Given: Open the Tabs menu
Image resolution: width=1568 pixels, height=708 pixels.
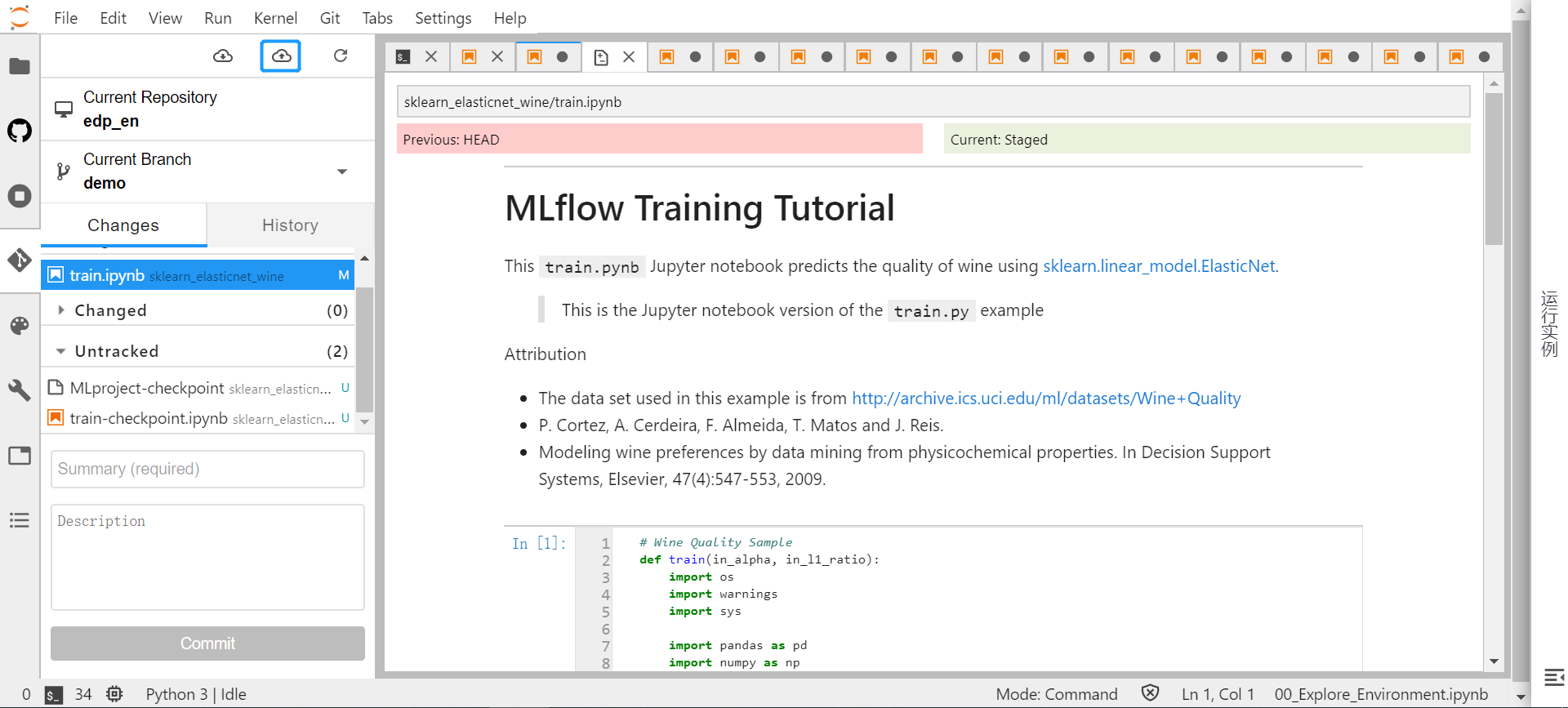Looking at the screenshot, I should point(377,18).
